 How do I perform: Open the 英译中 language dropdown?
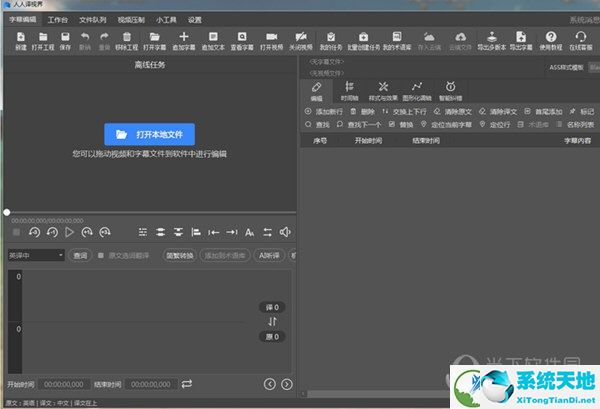(x=36, y=255)
